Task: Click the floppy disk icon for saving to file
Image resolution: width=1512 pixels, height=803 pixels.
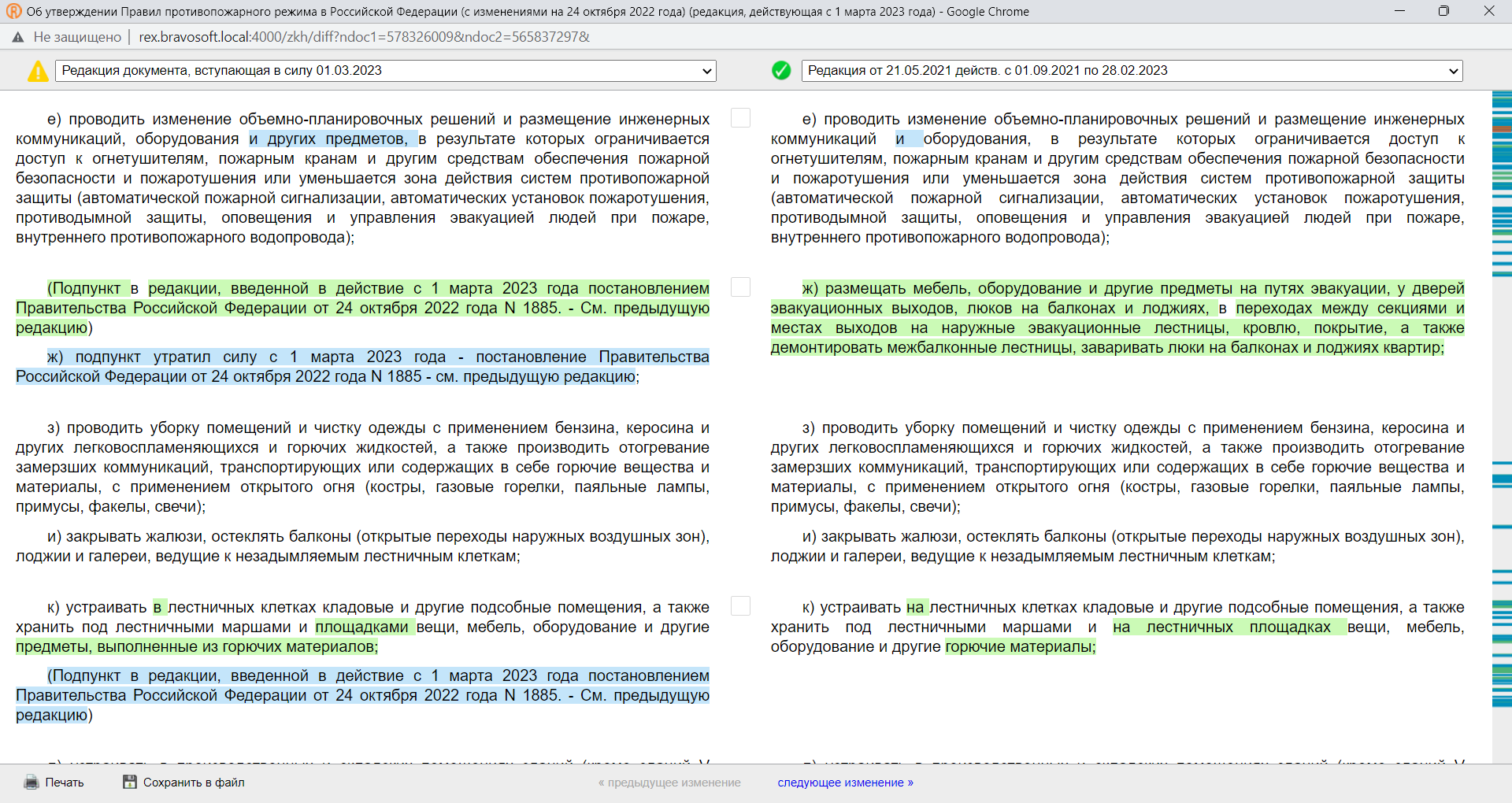Action: point(130,782)
